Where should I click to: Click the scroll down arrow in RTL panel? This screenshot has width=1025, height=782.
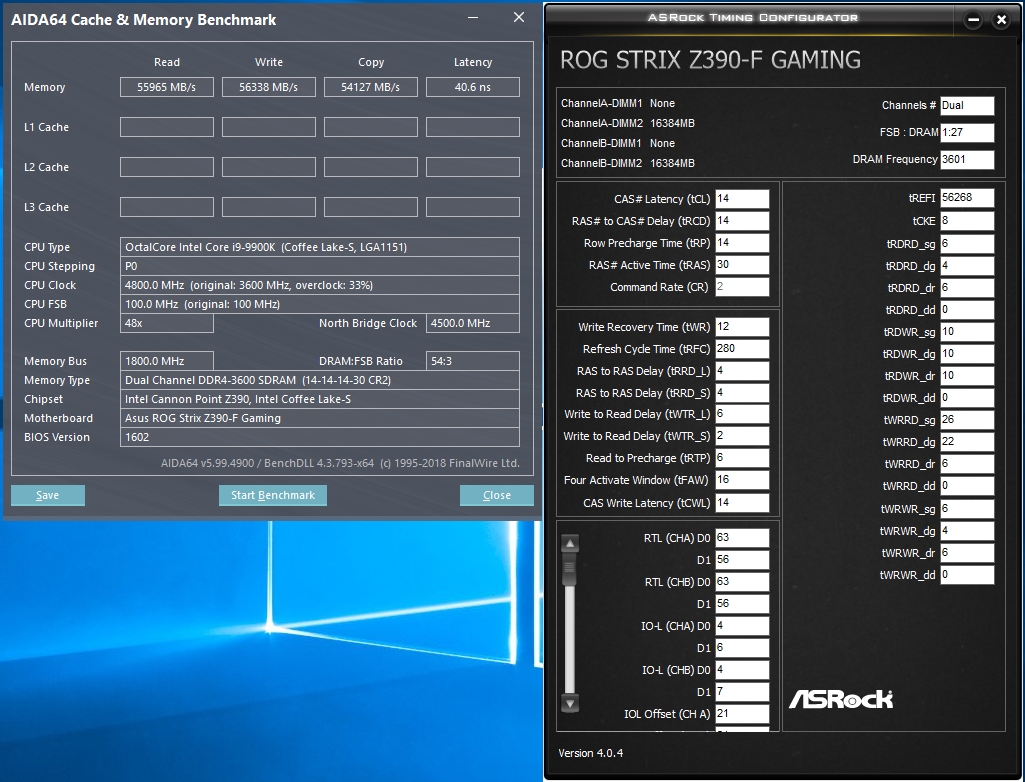point(570,704)
